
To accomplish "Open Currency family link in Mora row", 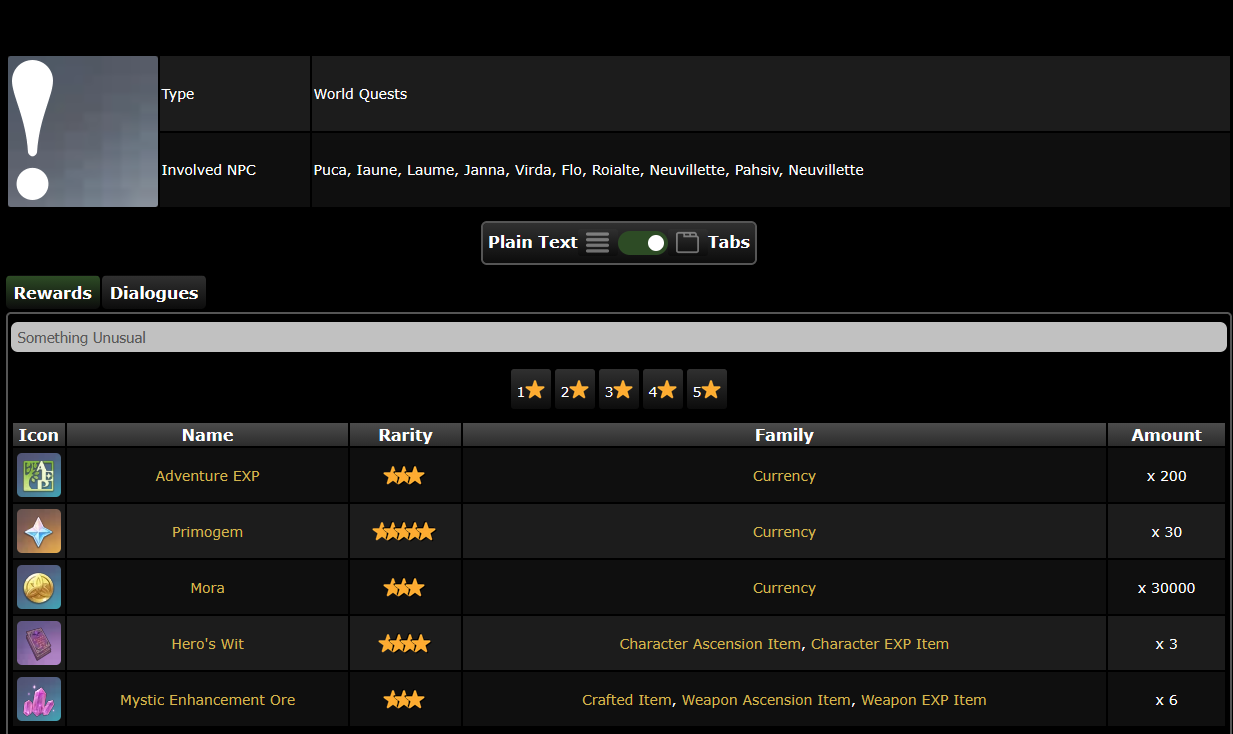I will click(784, 588).
